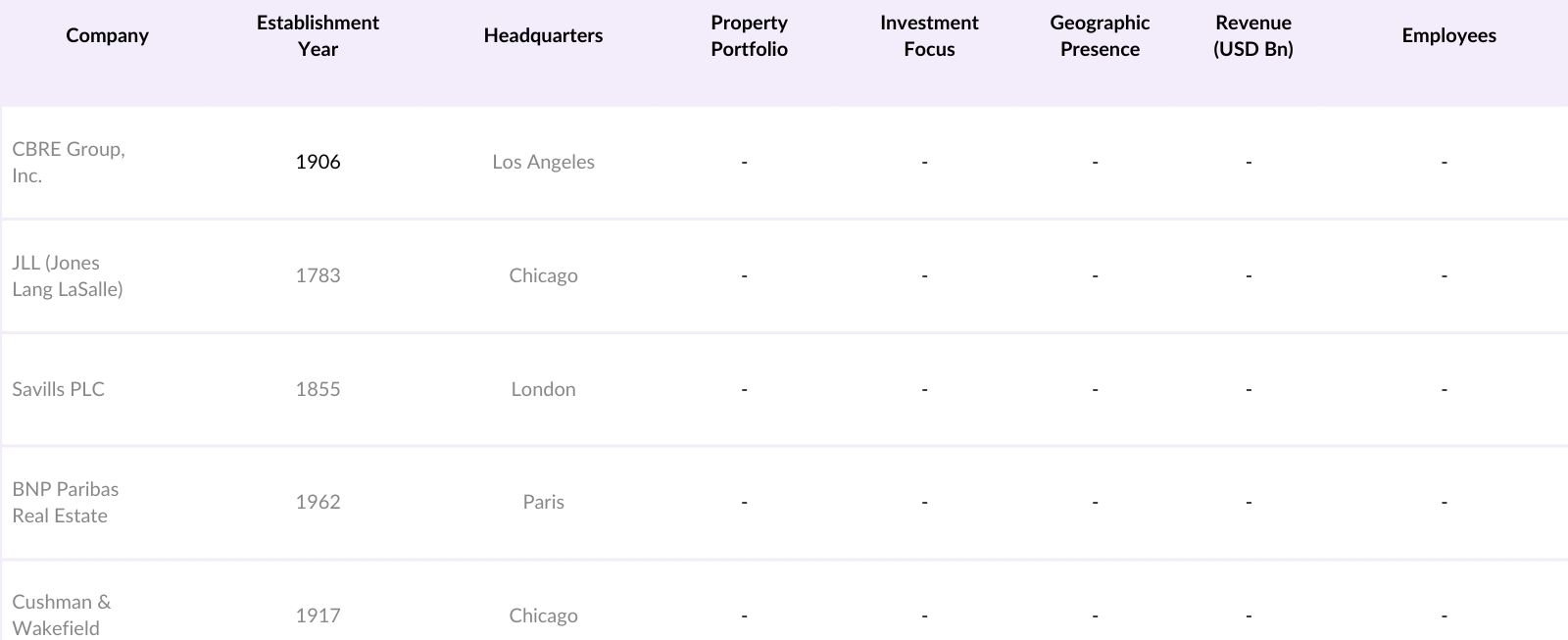Click the 1962 establishment year cell
This screenshot has width=1568, height=640.
pos(318,502)
